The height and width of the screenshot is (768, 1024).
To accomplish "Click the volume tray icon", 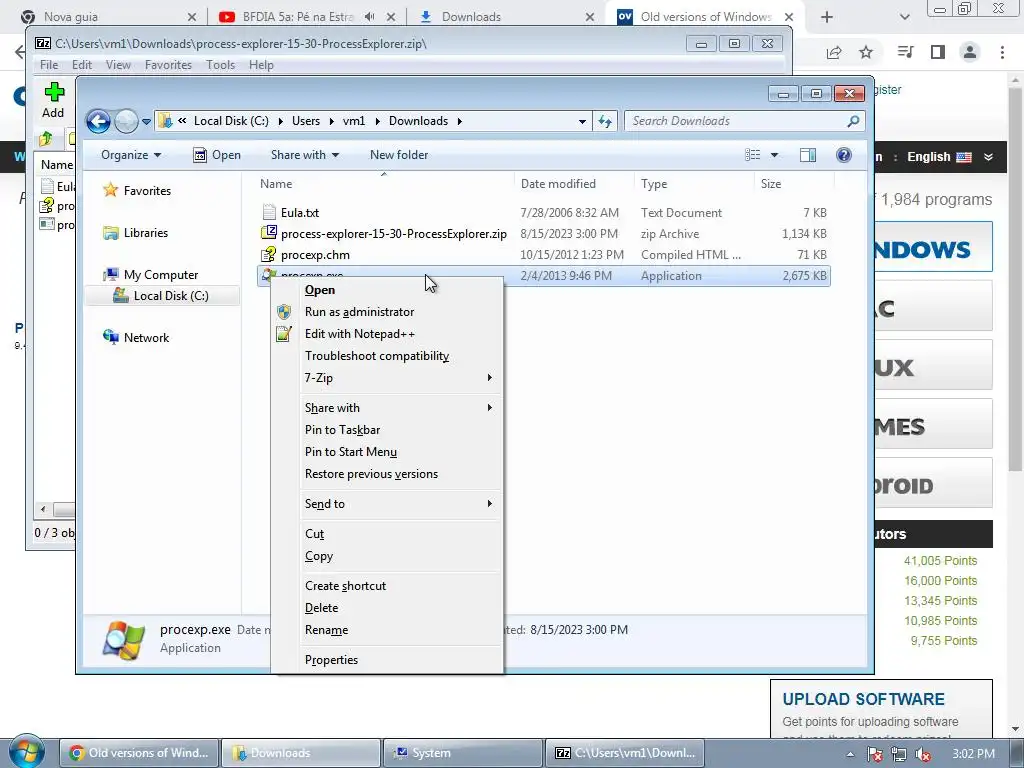I will pyautogui.click(x=923, y=754).
